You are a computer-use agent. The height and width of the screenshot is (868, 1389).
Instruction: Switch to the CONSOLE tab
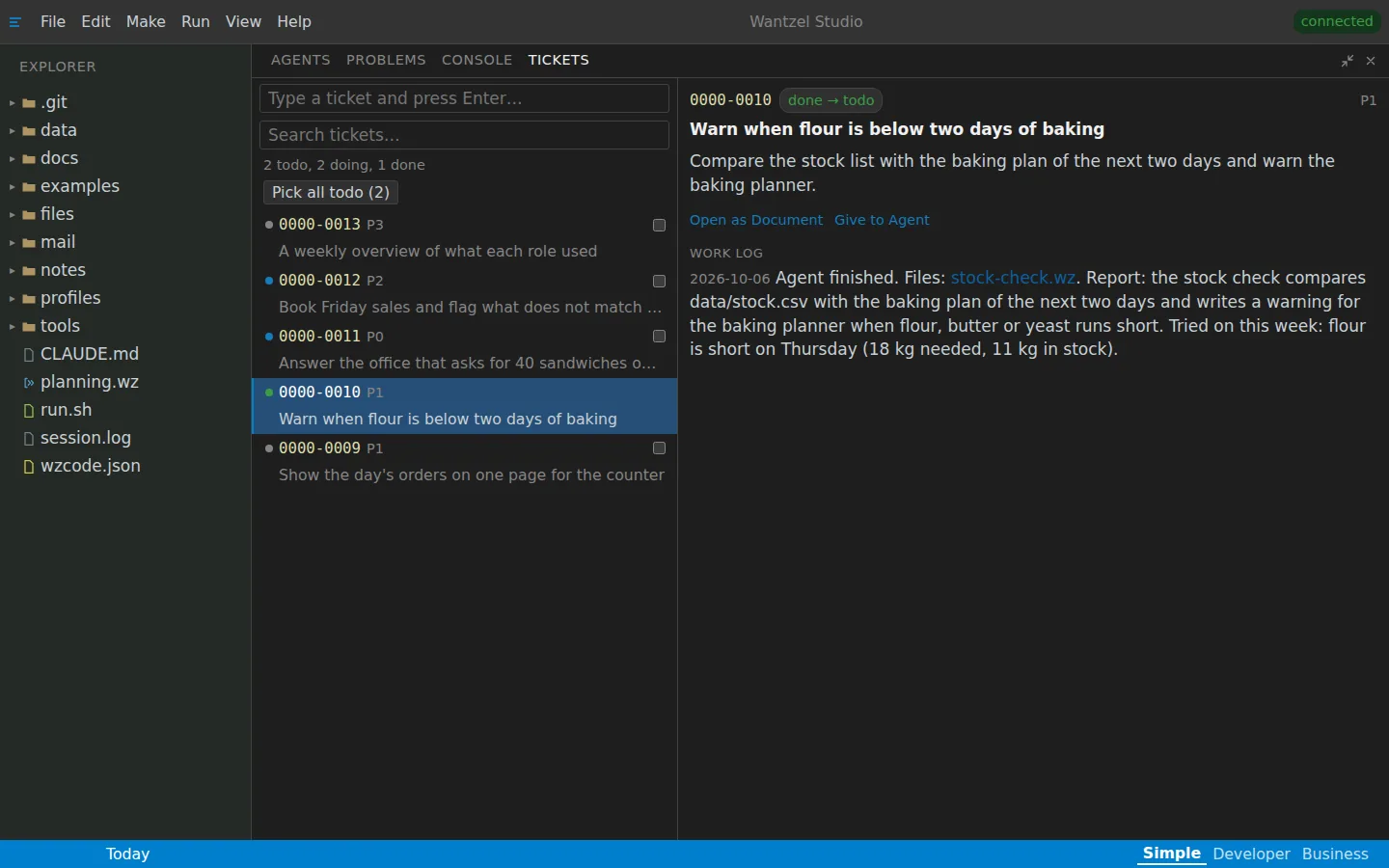coord(477,60)
